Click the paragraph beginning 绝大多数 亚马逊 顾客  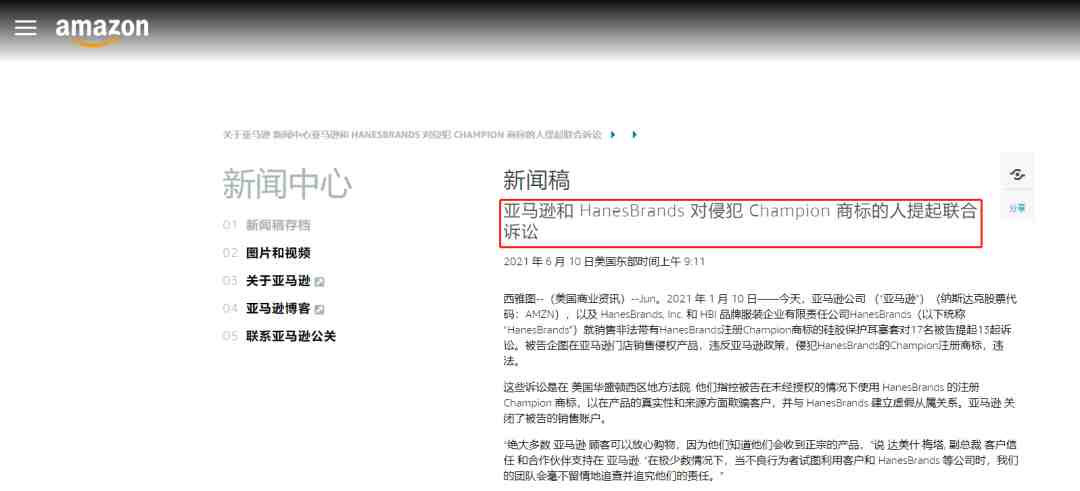pos(761,459)
